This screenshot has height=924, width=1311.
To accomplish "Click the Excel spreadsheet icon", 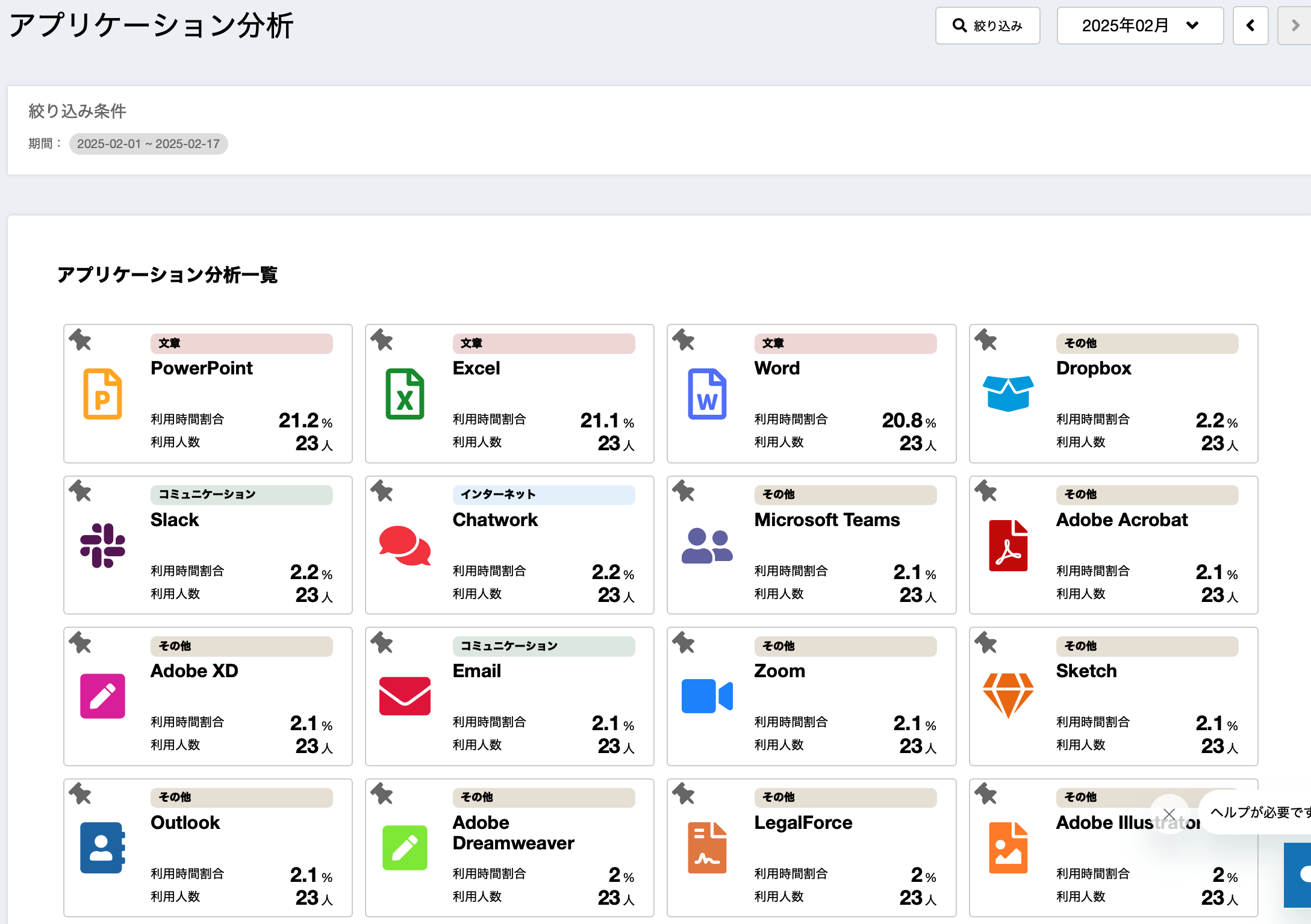I will pyautogui.click(x=405, y=394).
